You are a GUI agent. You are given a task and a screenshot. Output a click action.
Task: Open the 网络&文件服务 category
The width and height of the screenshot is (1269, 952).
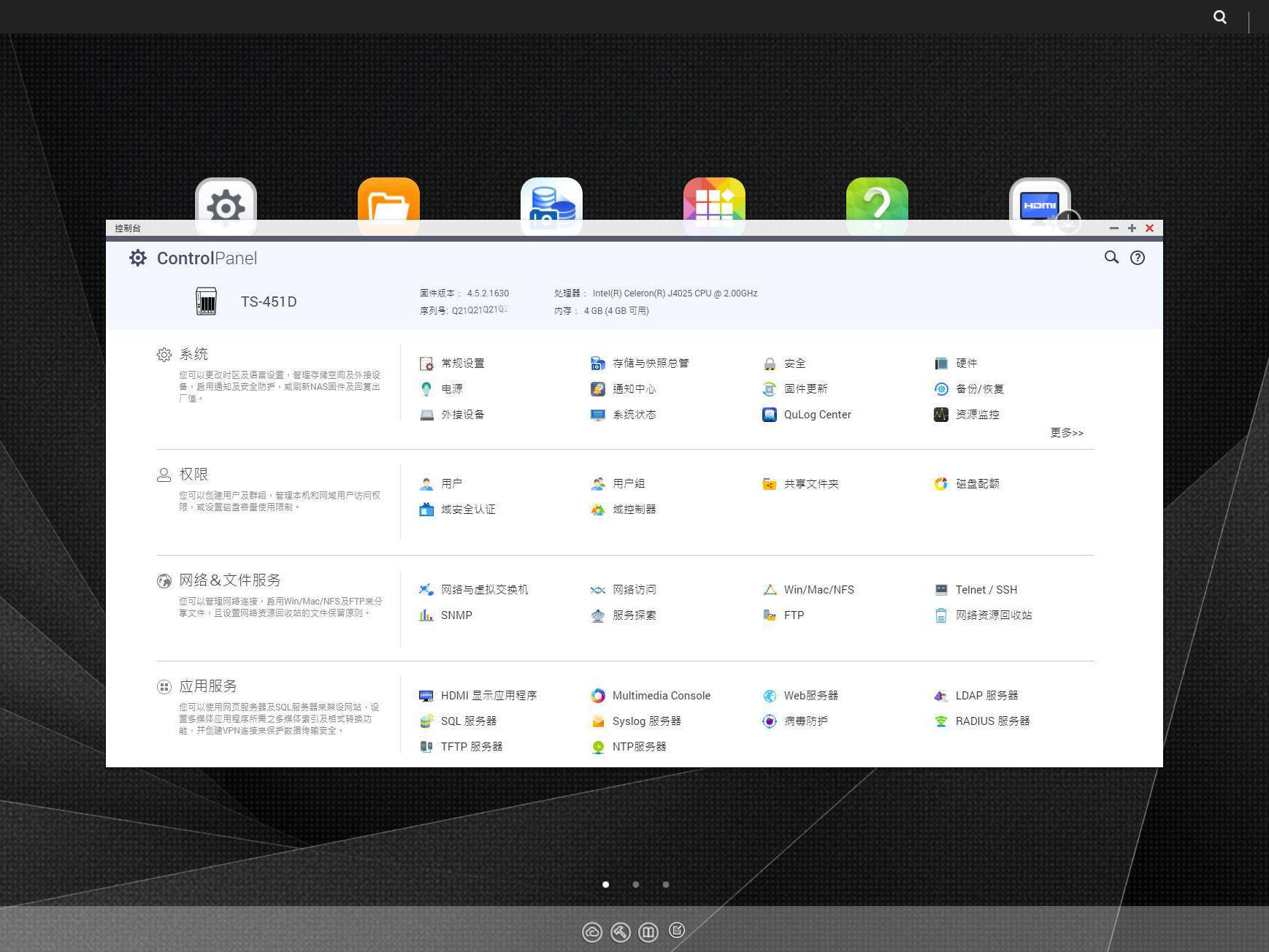[229, 580]
